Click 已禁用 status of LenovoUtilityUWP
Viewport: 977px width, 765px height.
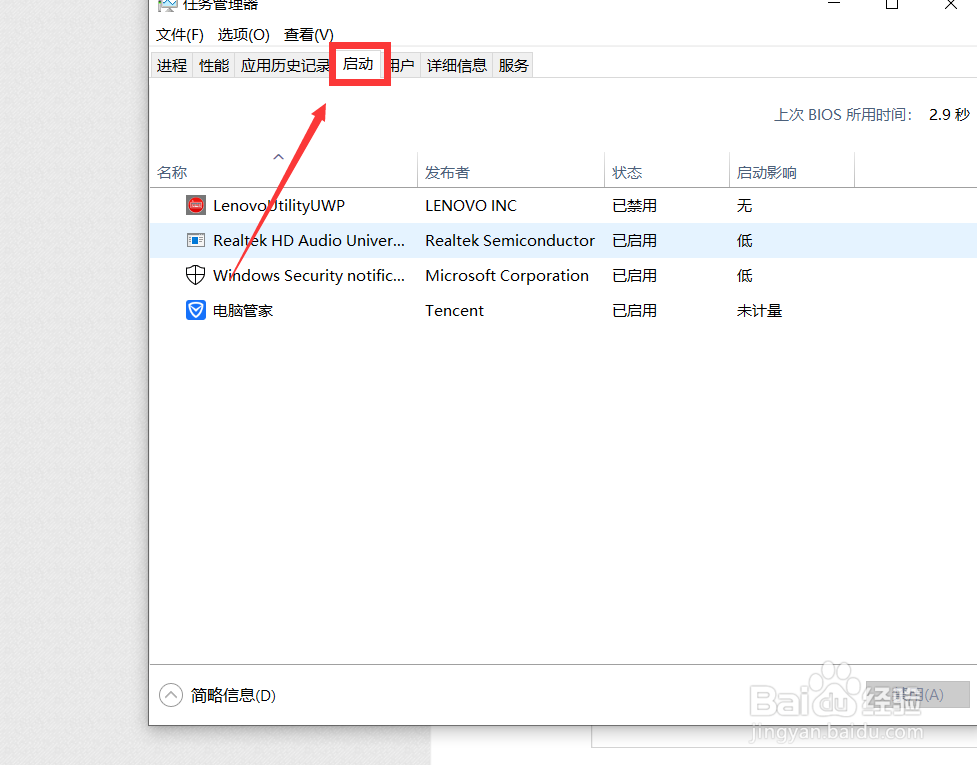(634, 206)
